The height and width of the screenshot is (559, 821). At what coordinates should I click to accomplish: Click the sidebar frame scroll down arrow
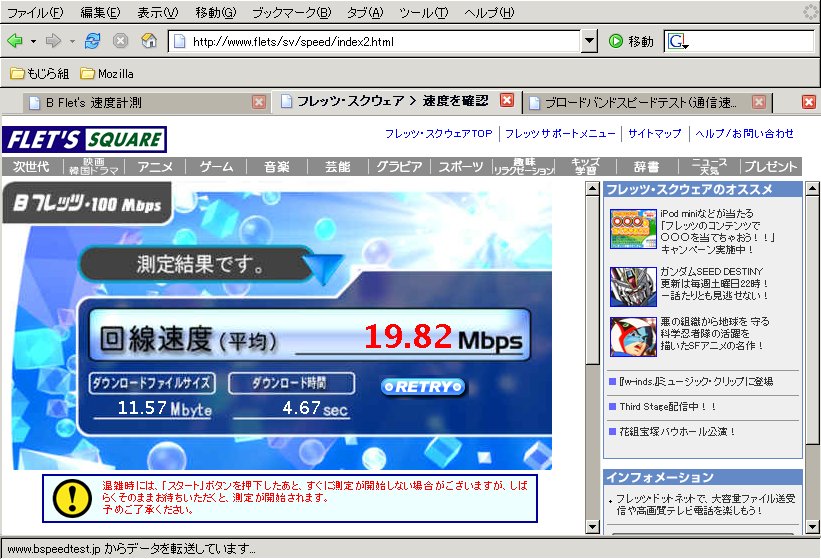pyautogui.click(x=812, y=527)
